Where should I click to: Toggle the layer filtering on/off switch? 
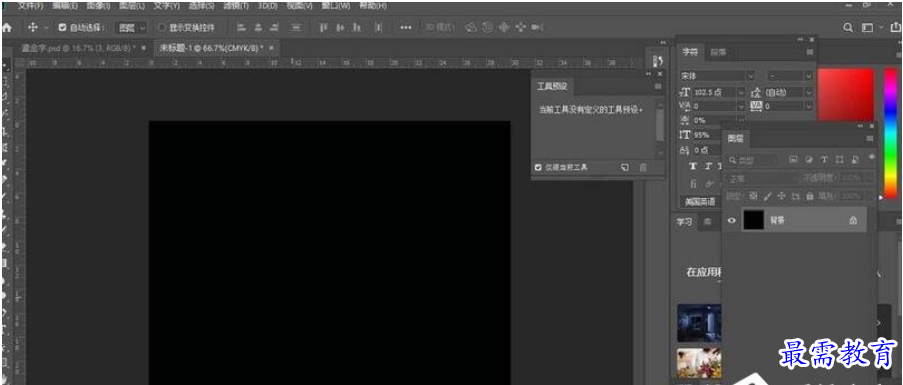click(x=871, y=157)
